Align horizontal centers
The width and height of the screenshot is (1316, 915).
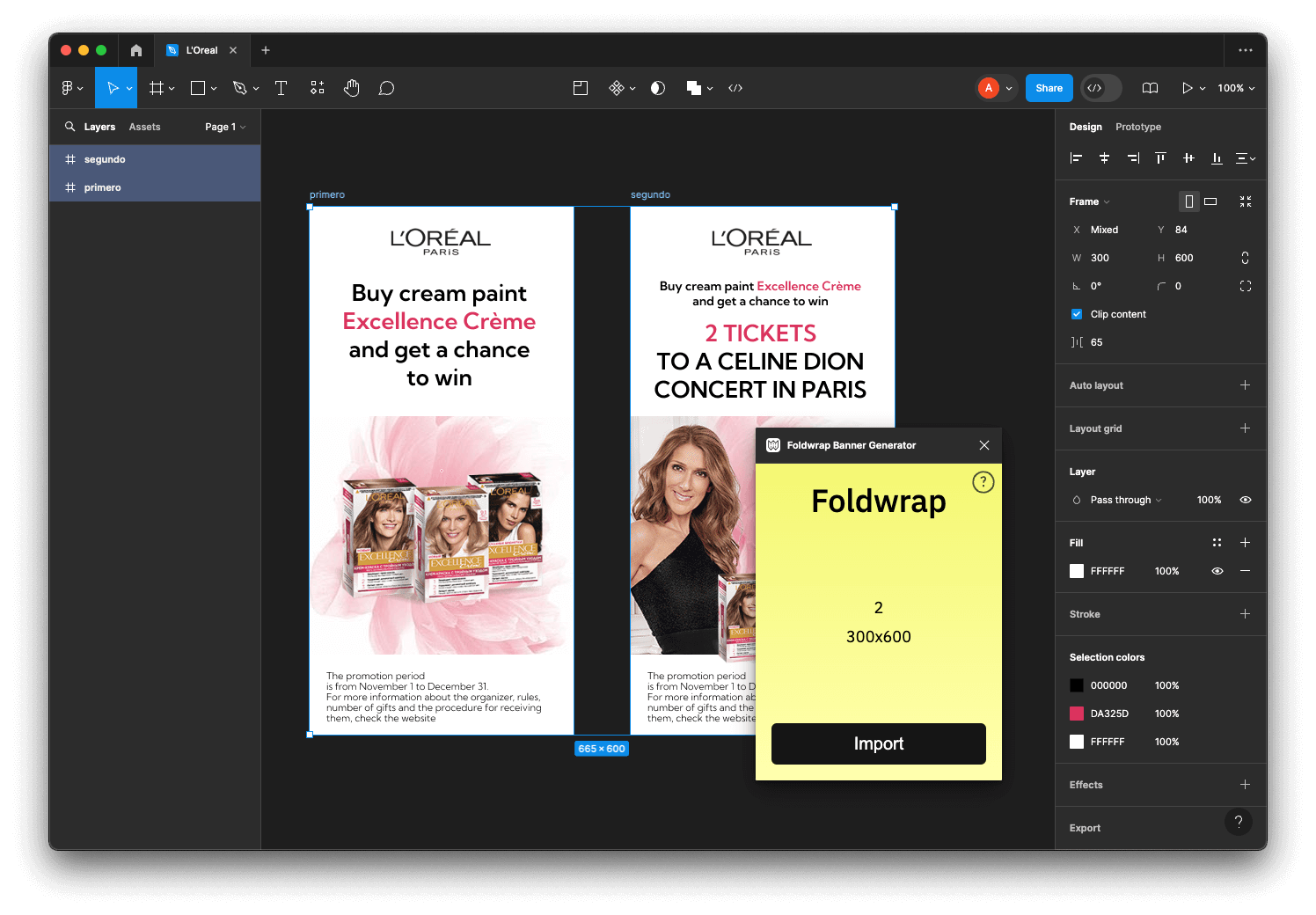tap(1104, 158)
